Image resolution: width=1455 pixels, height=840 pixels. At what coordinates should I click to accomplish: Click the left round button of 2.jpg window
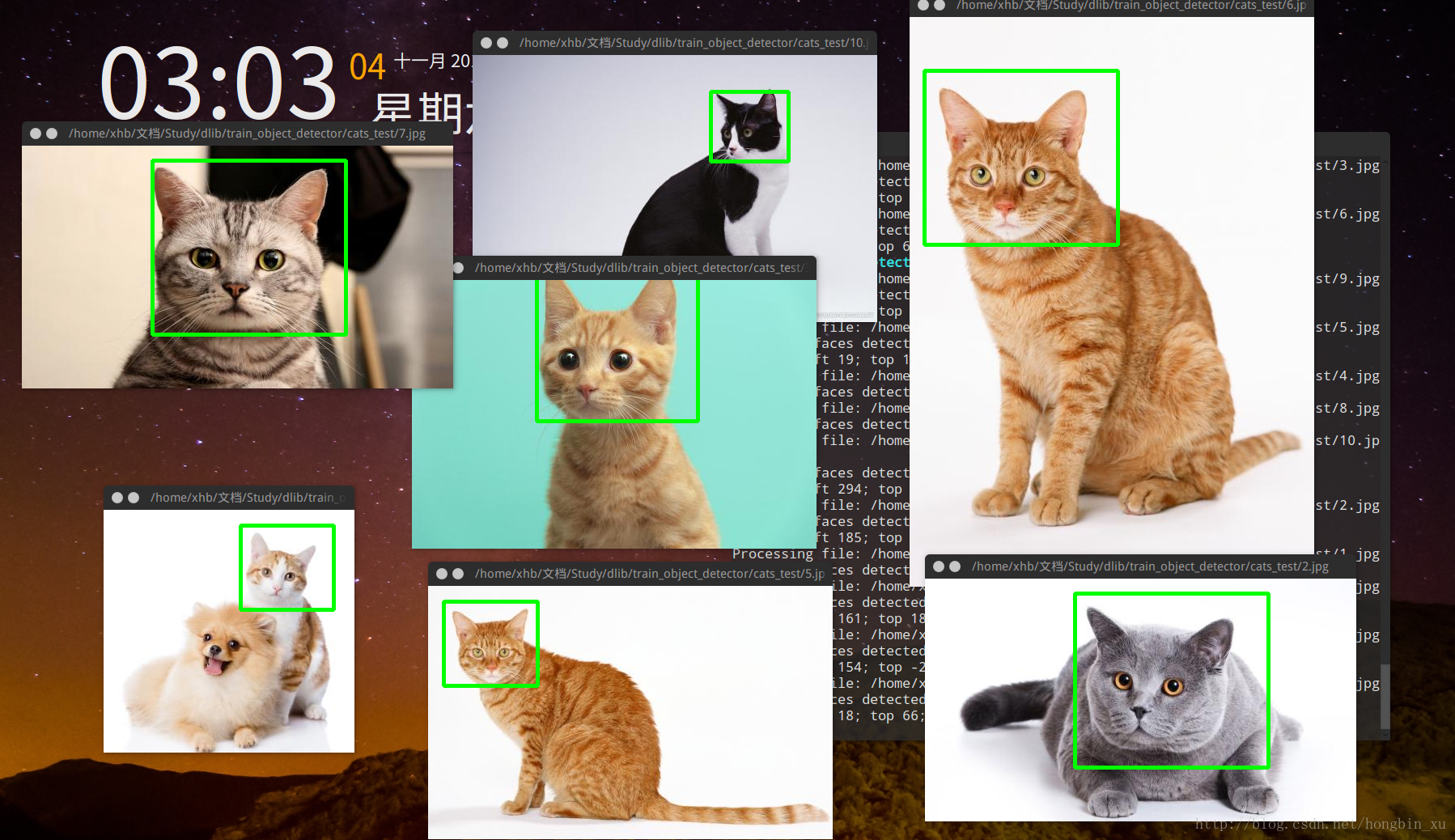click(x=939, y=566)
